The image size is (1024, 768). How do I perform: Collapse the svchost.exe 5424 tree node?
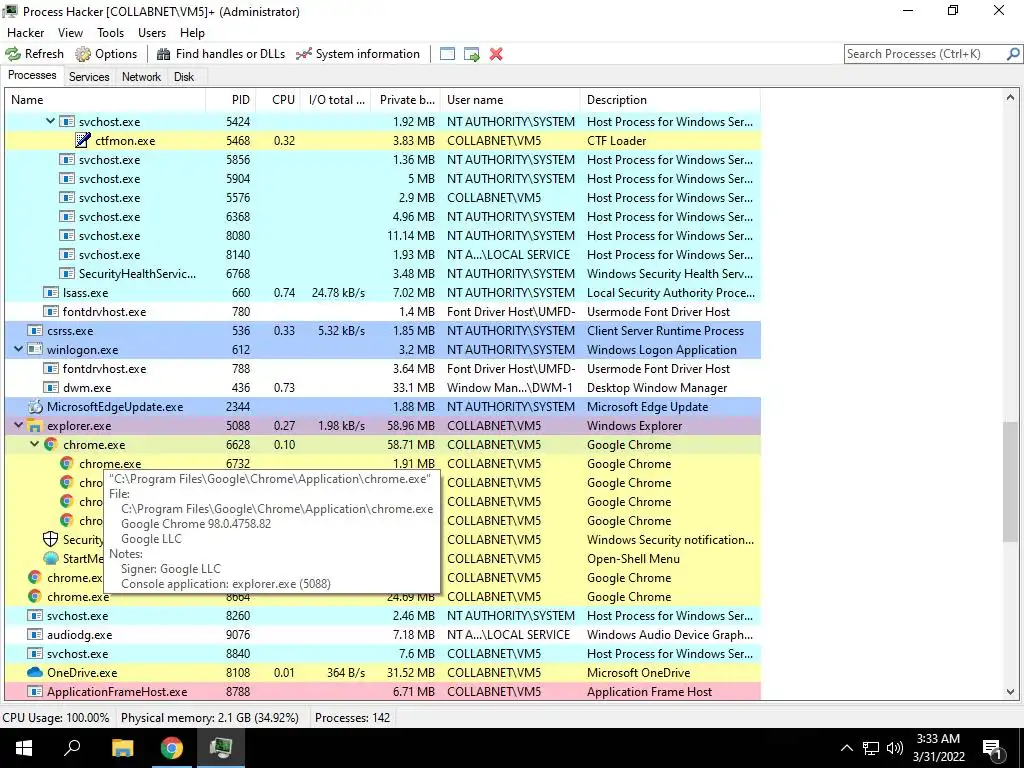point(50,121)
